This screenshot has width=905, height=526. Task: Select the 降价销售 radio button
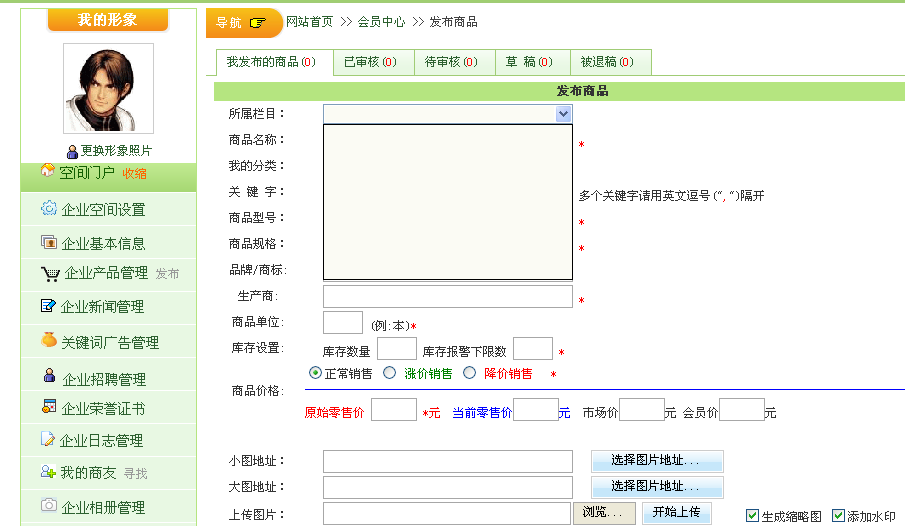470,373
